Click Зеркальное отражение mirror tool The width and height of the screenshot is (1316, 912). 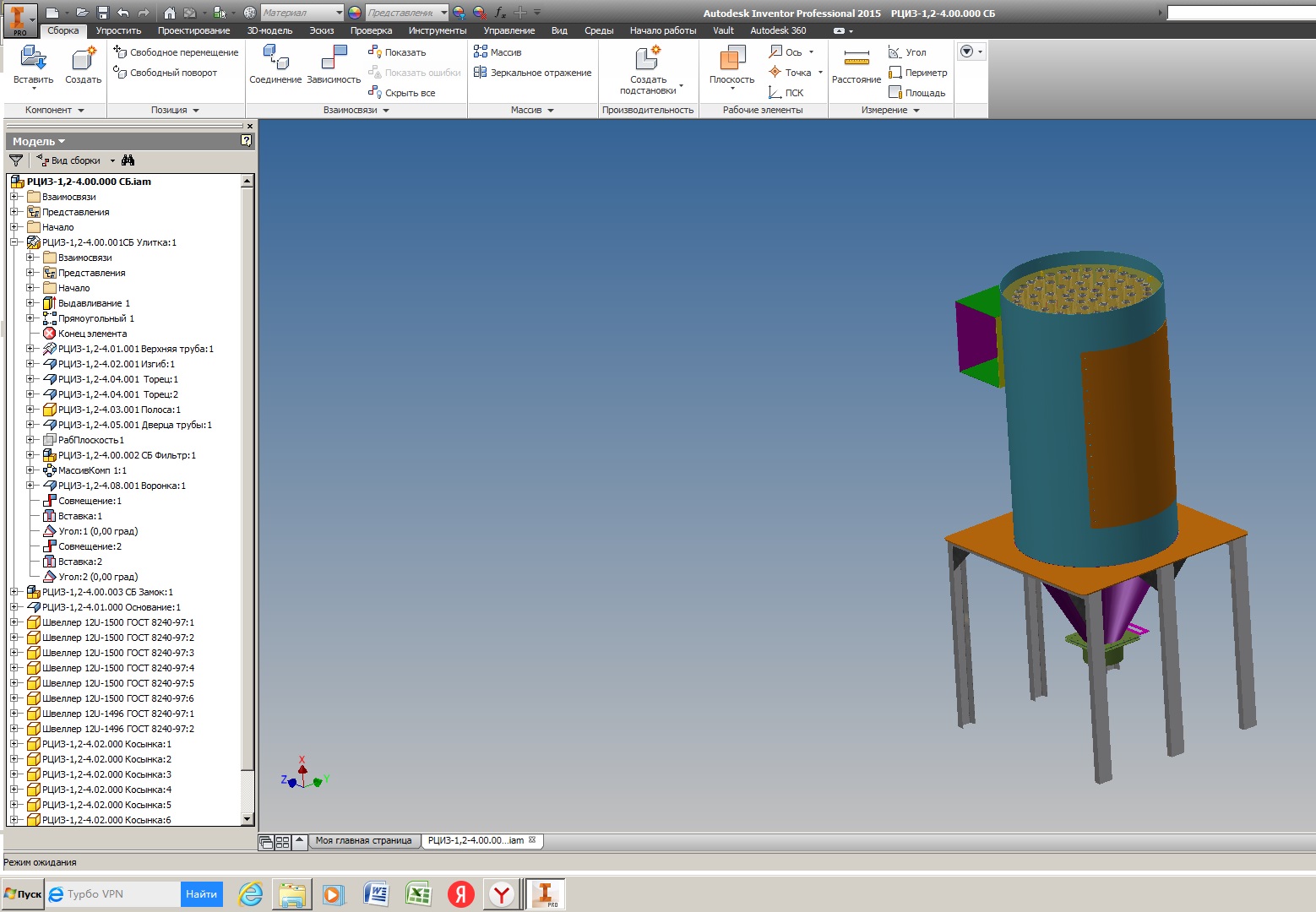532,73
